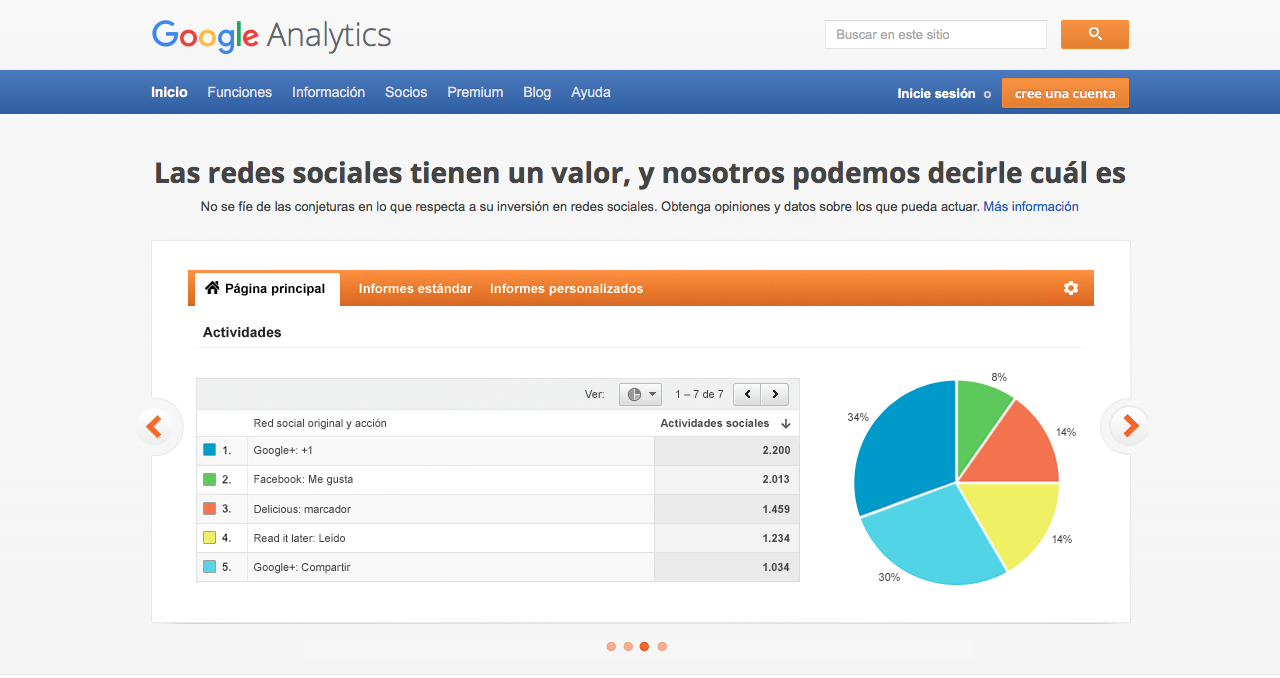Open the pie chart view dropdown
Image resolution: width=1280 pixels, height=678 pixels.
(x=640, y=394)
